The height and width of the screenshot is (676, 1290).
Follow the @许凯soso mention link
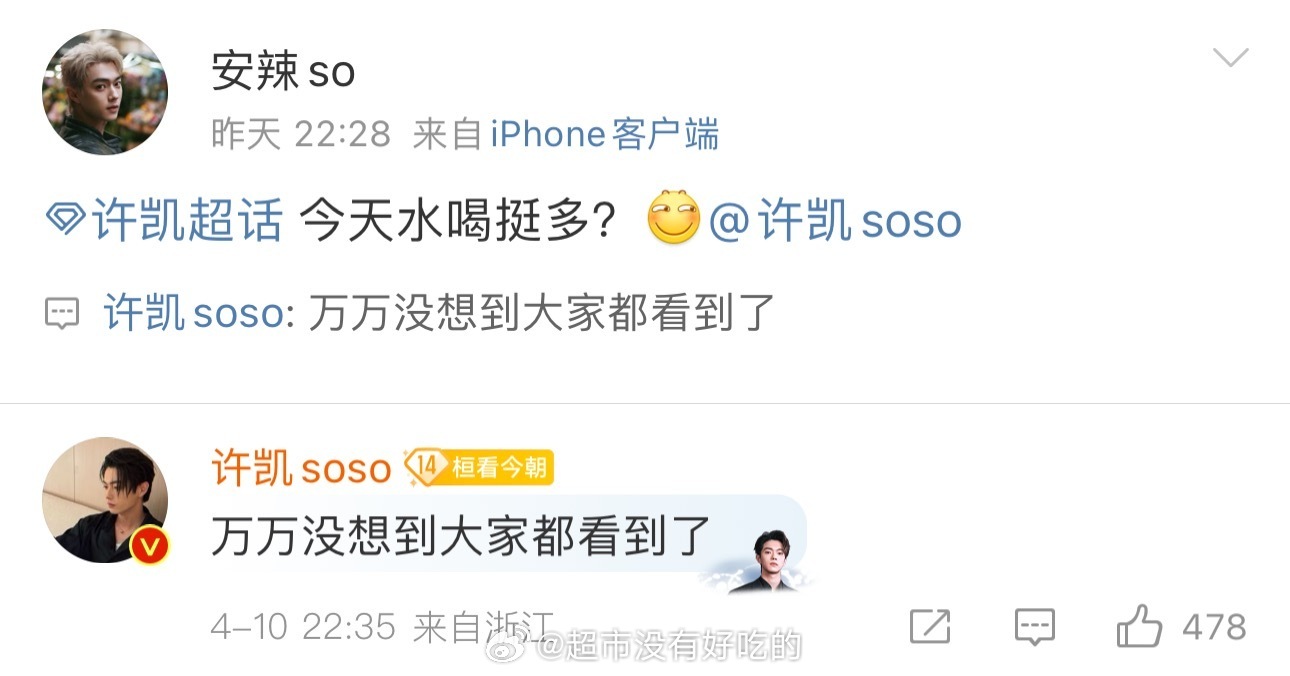pos(835,221)
